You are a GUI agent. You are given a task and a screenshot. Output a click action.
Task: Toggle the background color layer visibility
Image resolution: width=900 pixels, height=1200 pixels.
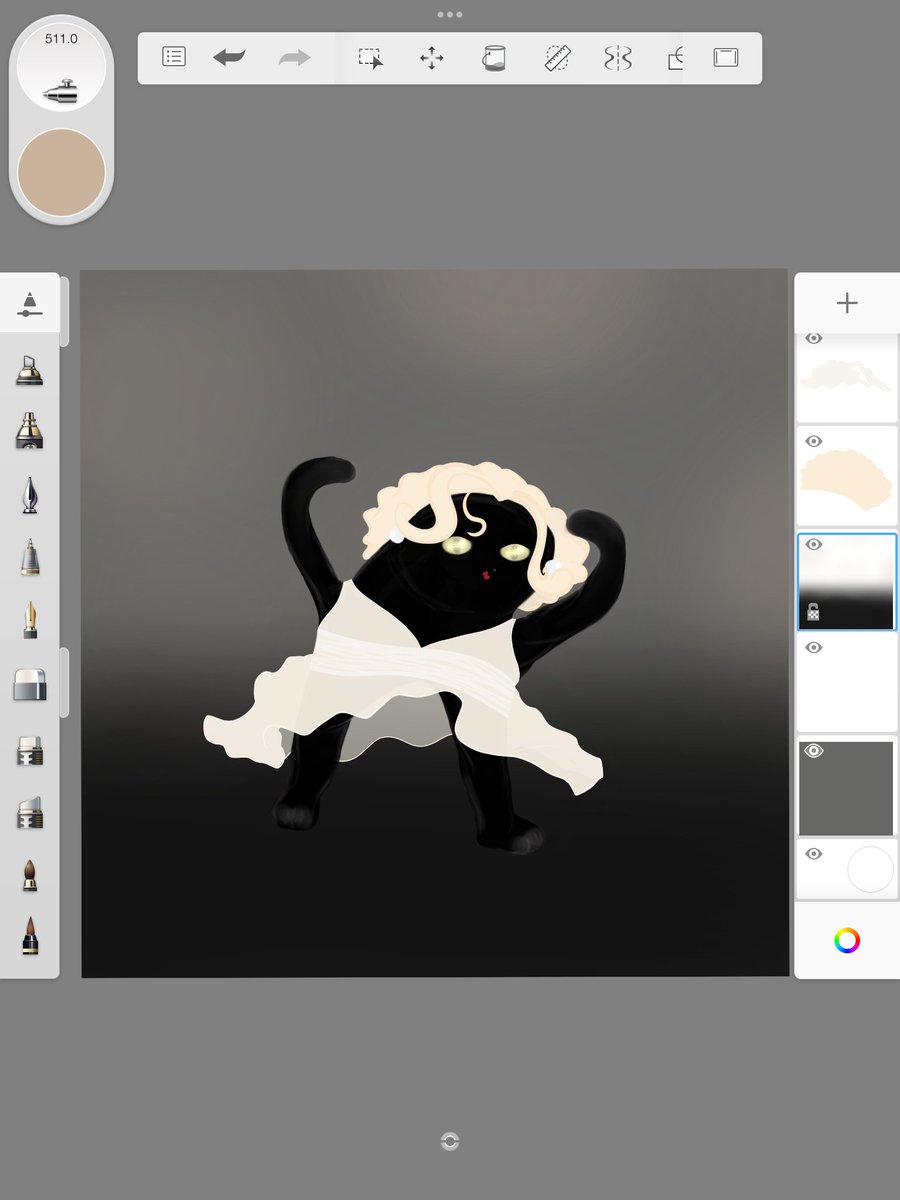[x=813, y=854]
